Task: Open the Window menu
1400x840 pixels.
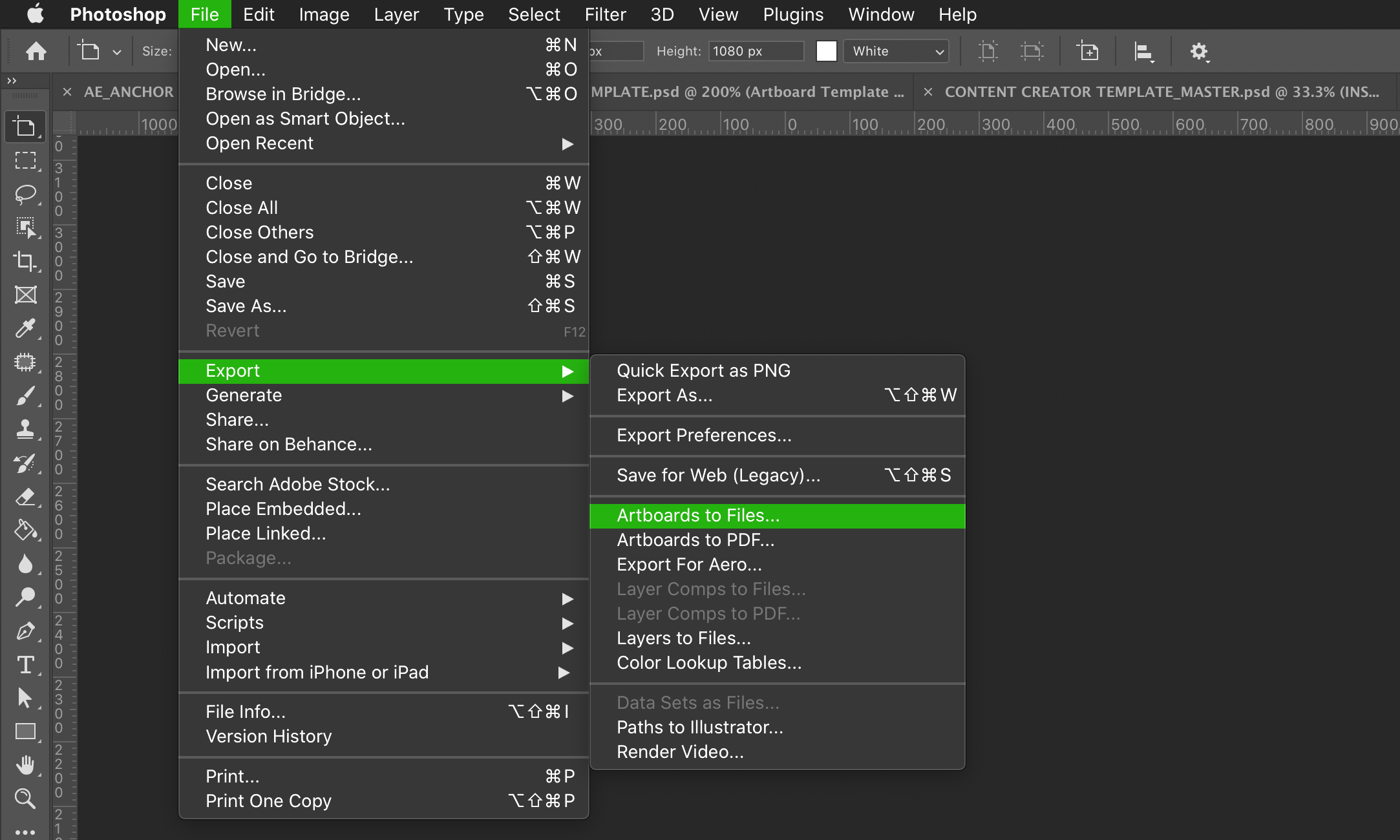Action: [x=881, y=14]
